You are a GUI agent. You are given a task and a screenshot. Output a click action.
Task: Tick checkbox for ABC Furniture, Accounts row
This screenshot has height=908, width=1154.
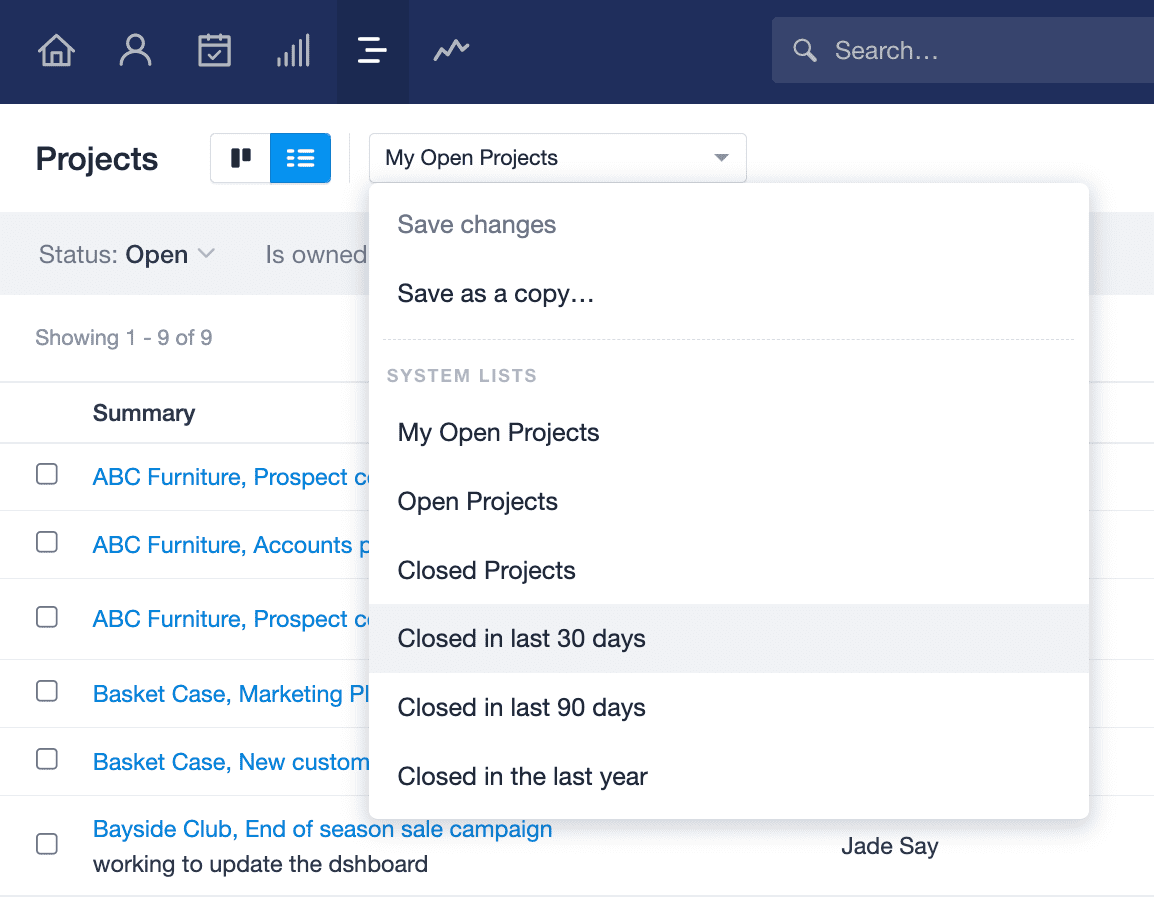(47, 542)
